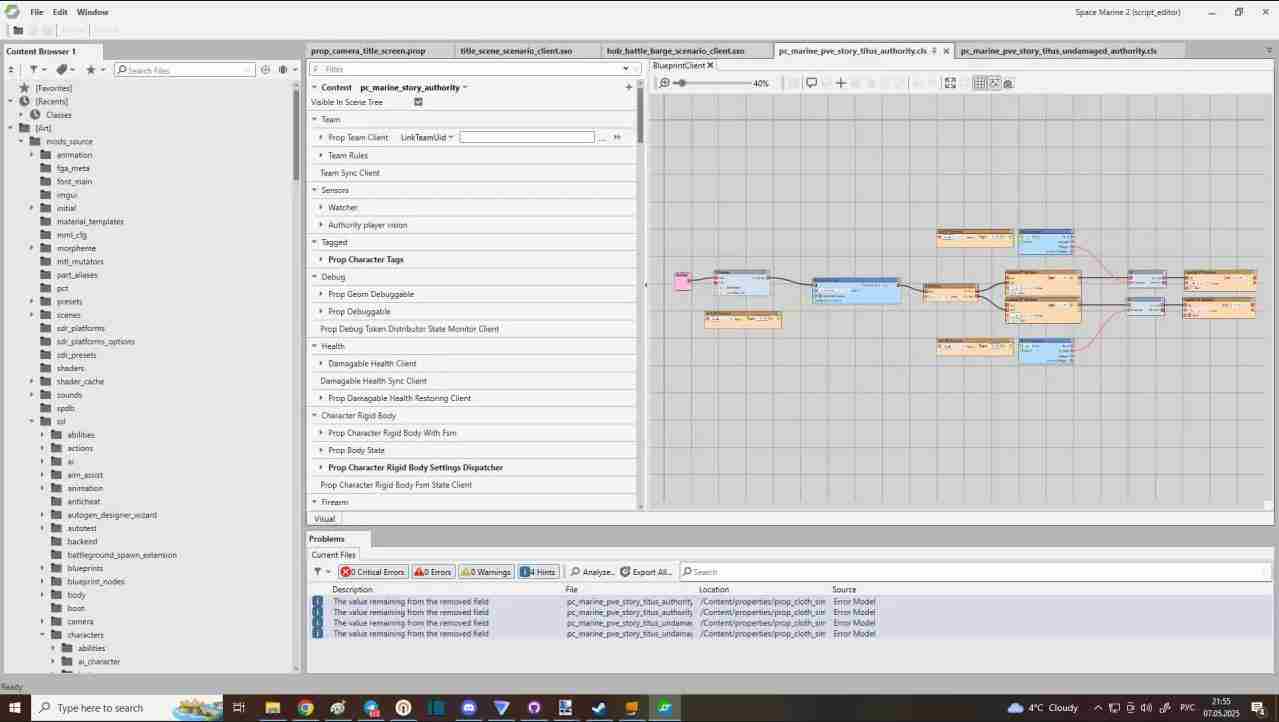
Task: Select the BlueprintClient tab
Action: click(679, 65)
